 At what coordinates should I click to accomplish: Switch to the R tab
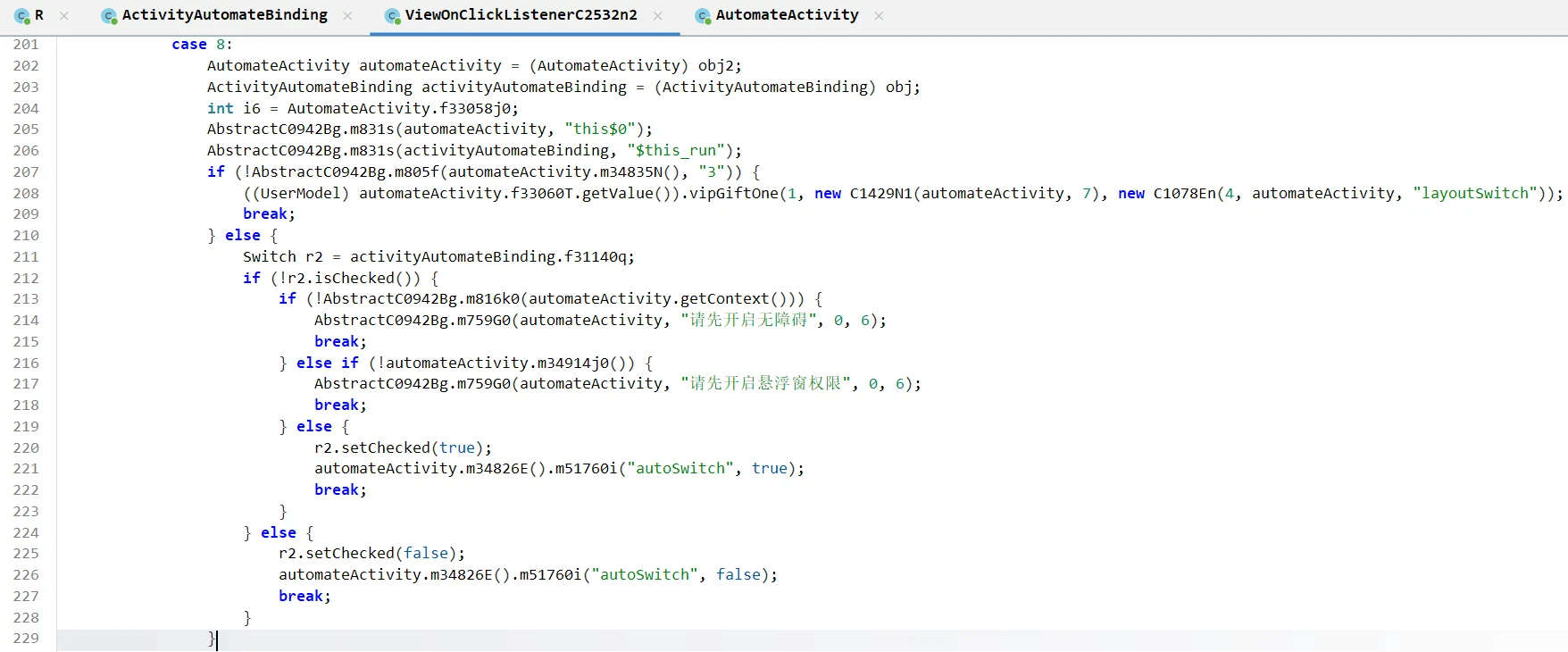point(39,15)
